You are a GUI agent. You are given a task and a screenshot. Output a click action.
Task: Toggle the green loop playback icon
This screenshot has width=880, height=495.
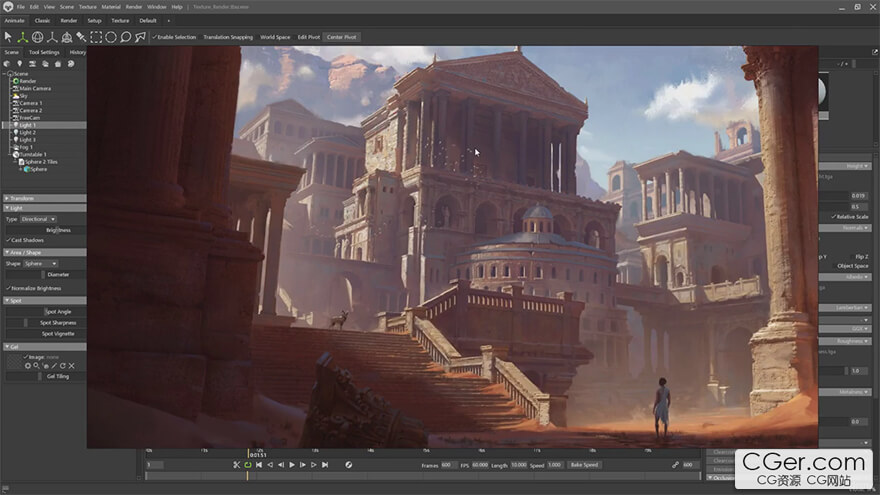point(248,465)
